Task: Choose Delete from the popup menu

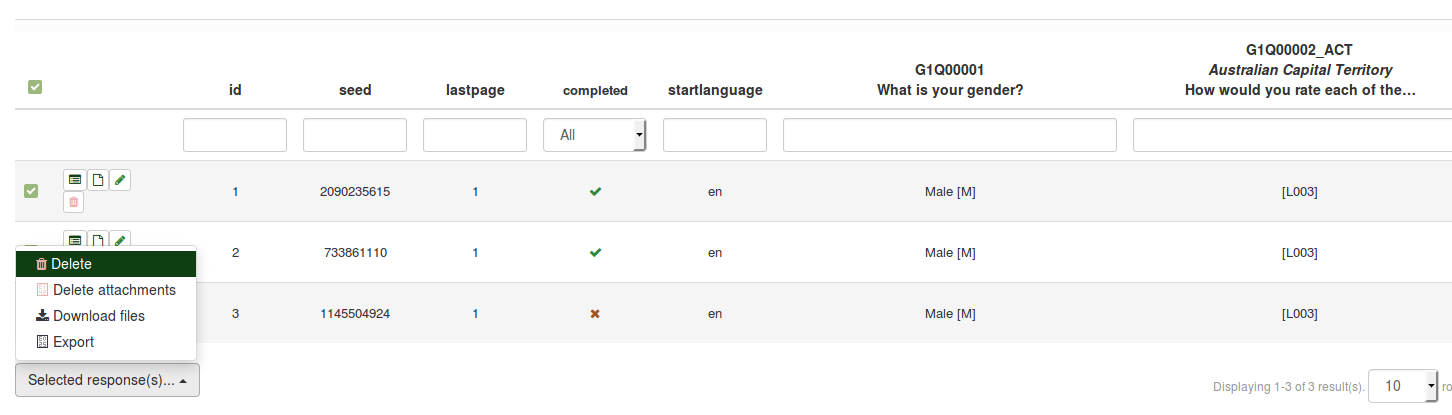Action: pyautogui.click(x=71, y=264)
